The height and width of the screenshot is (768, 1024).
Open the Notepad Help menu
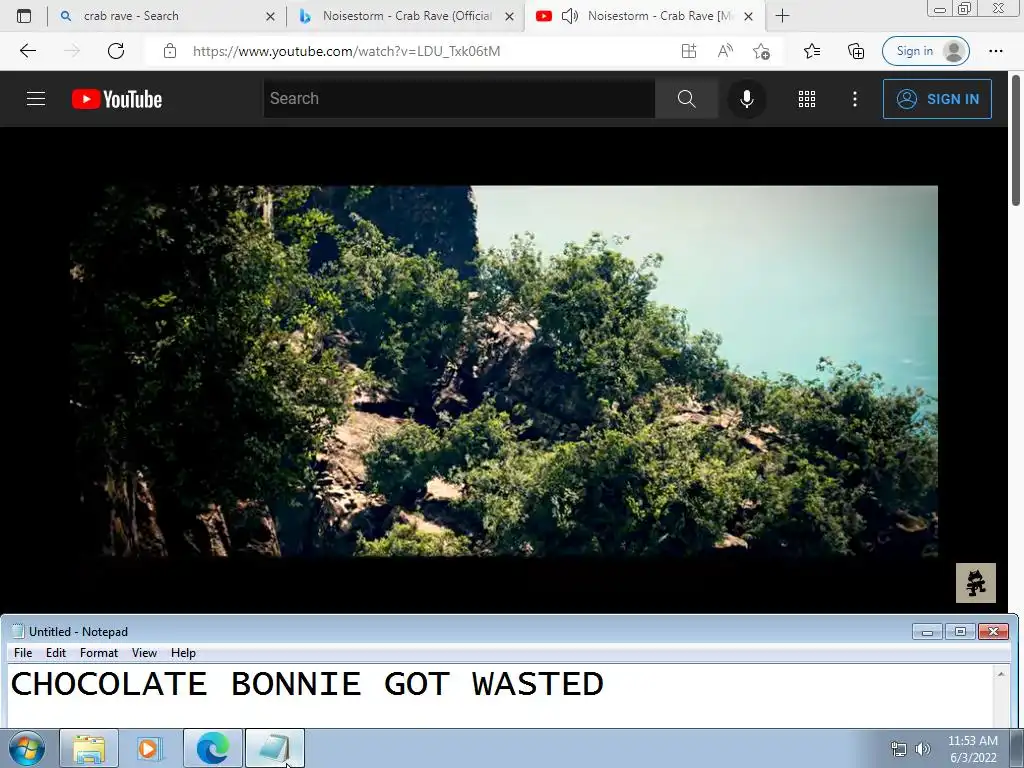[183, 652]
